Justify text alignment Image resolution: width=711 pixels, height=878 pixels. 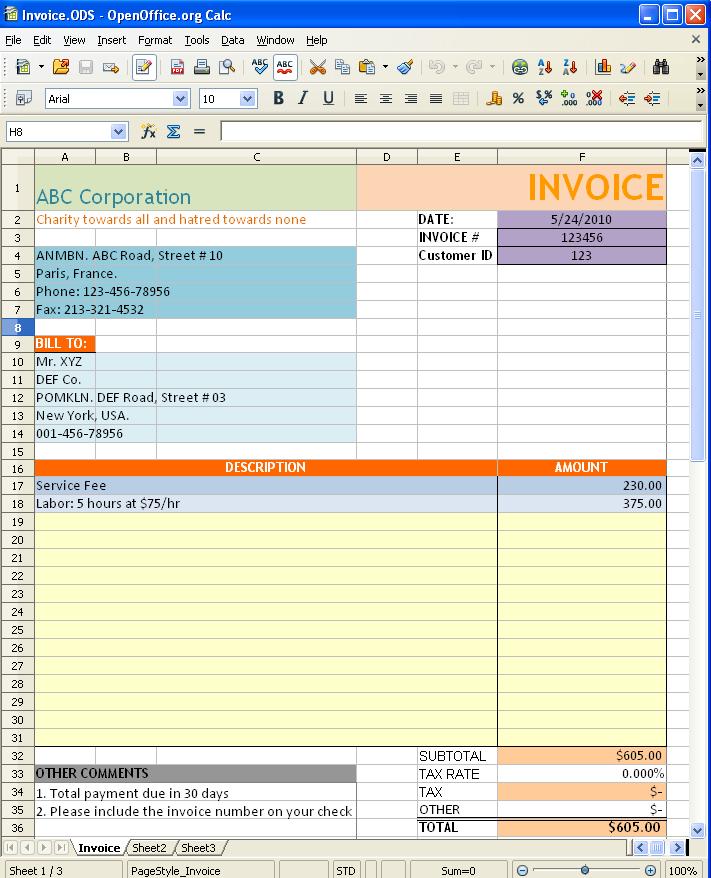tap(436, 99)
